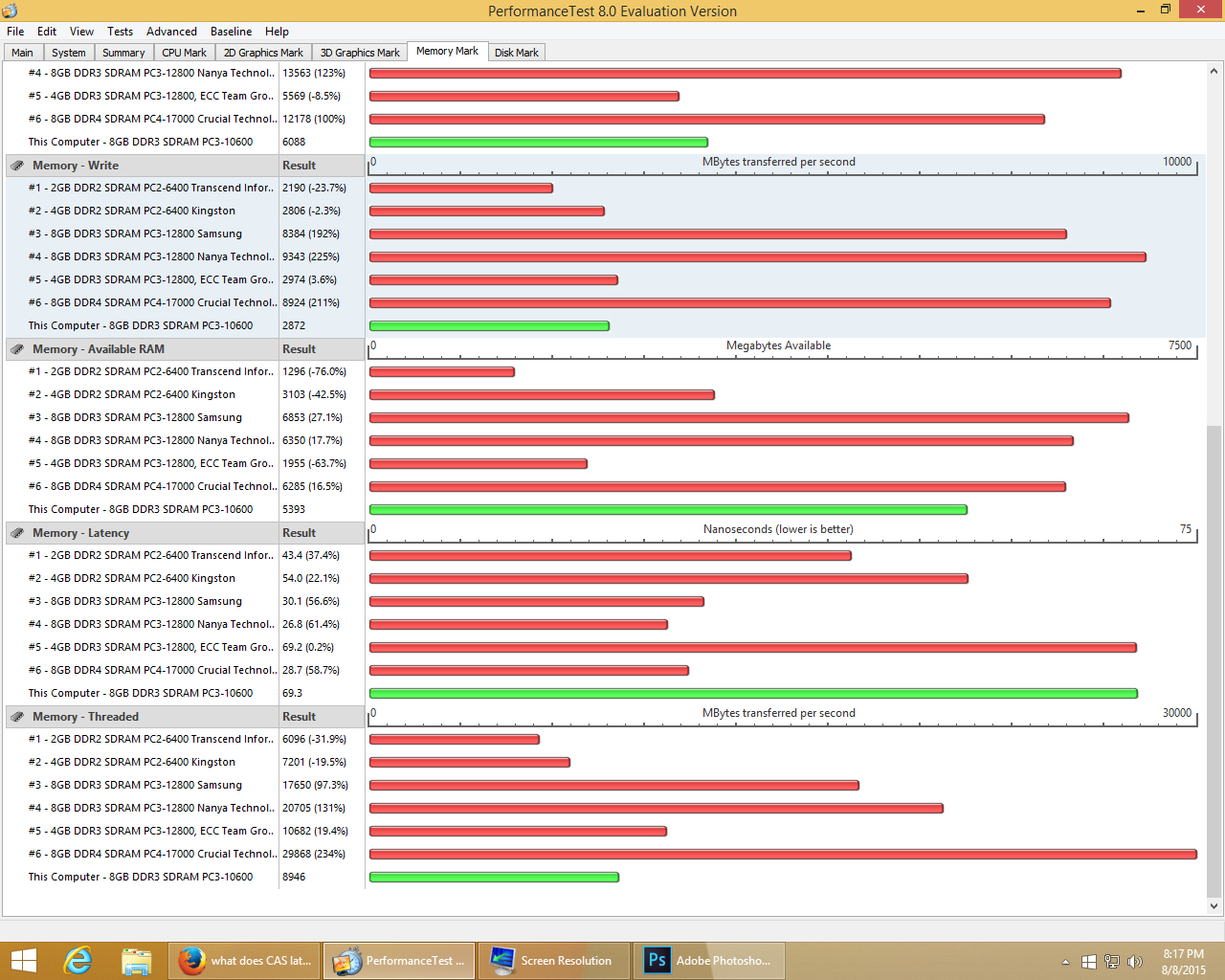Open the Tests menu

[121, 32]
